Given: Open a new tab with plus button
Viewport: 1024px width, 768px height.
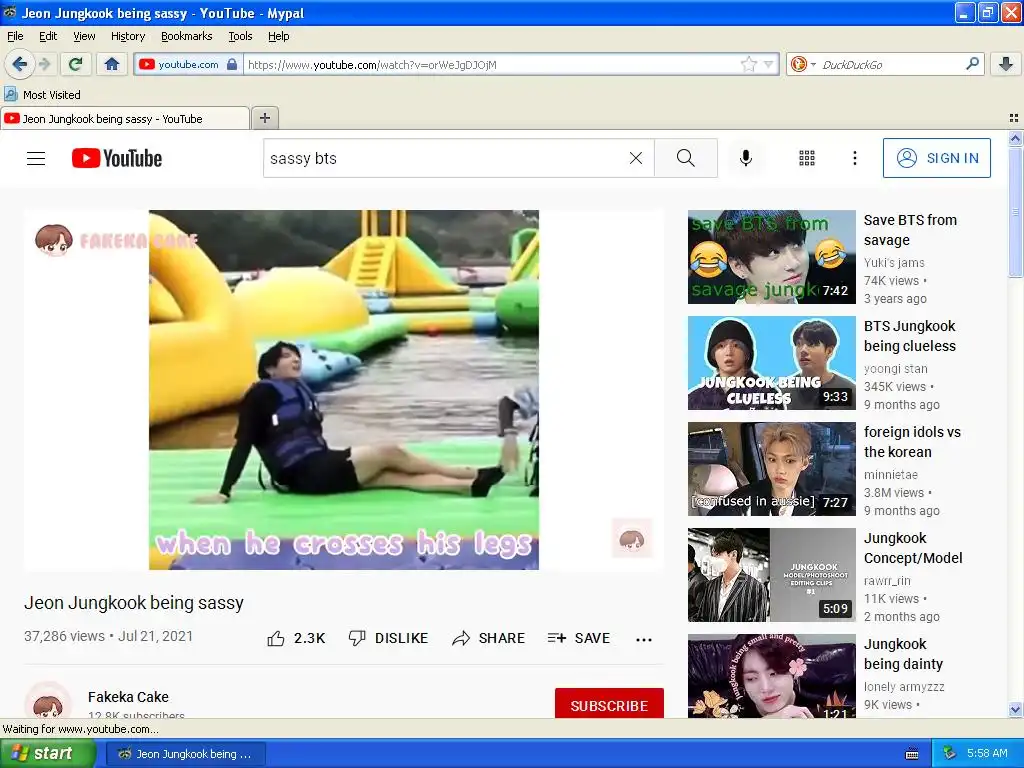Looking at the screenshot, I should (x=264, y=118).
